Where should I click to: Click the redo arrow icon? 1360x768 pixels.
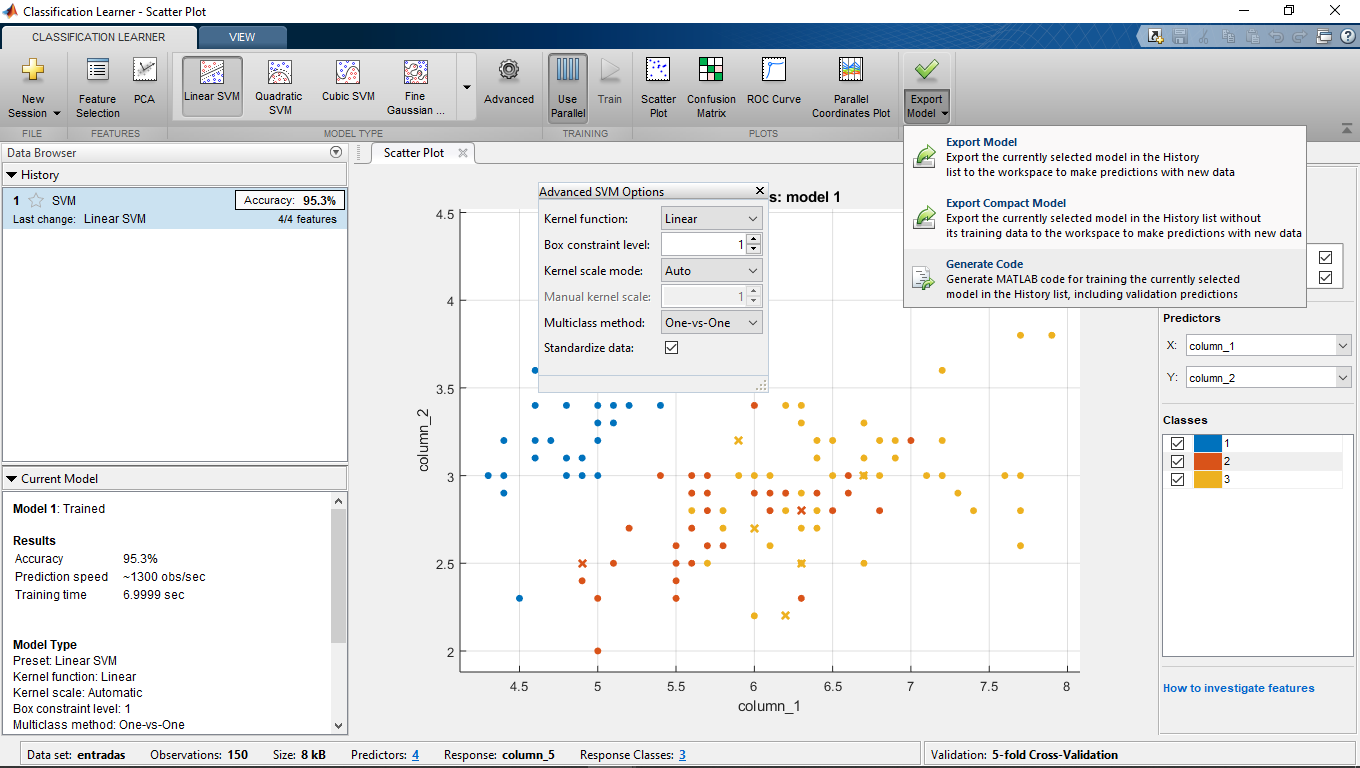click(1299, 37)
